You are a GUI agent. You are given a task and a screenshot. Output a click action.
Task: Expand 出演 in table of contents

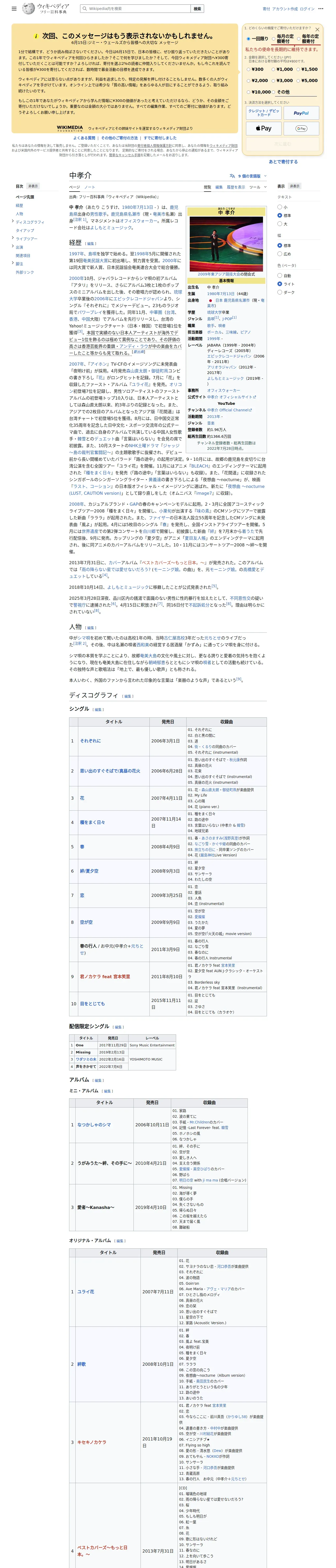tap(13, 246)
